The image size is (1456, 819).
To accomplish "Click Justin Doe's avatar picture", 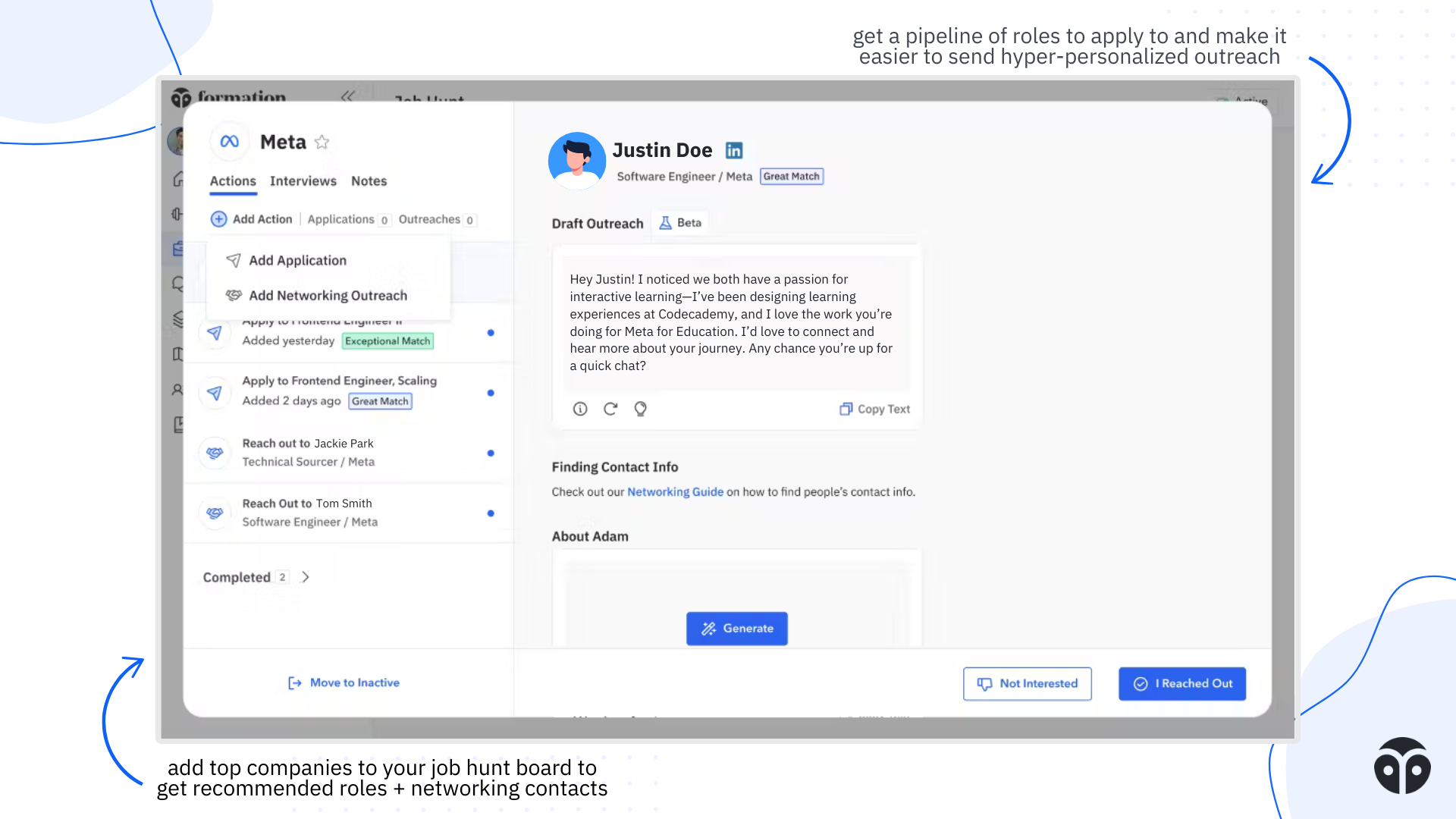I will pos(576,161).
